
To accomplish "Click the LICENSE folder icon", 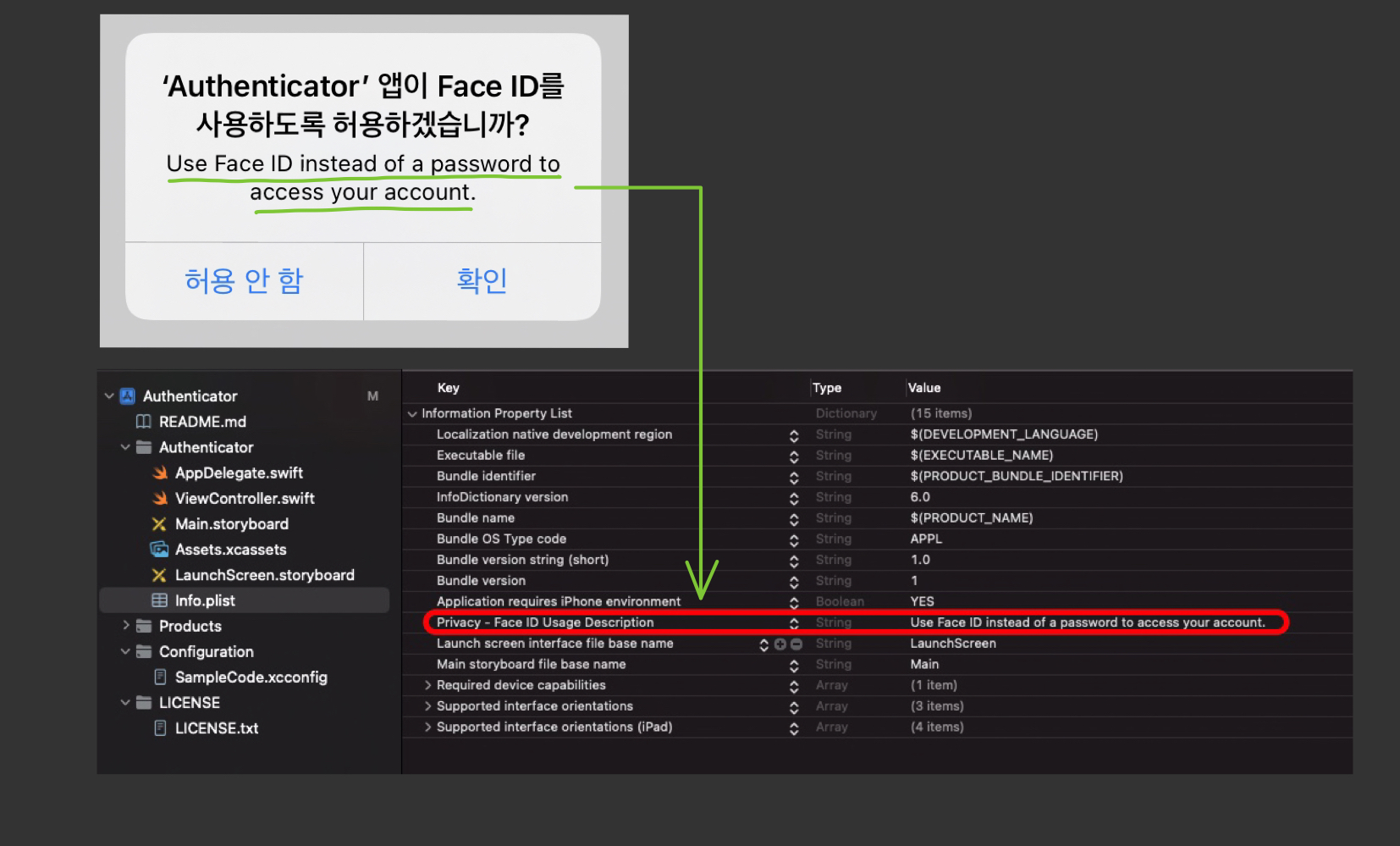I will 144,703.
